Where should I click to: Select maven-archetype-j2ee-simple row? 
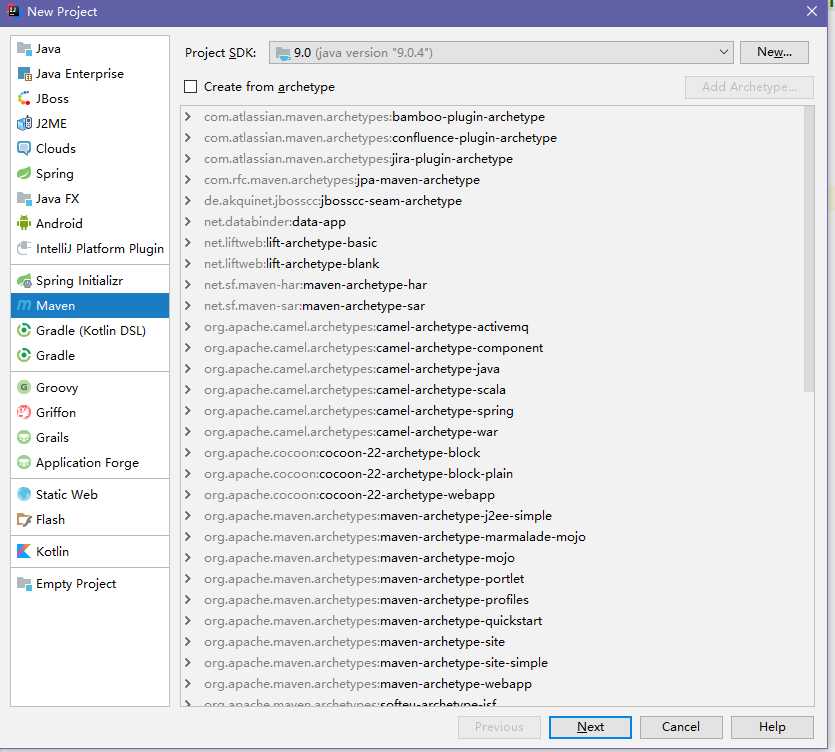[x=493, y=516]
